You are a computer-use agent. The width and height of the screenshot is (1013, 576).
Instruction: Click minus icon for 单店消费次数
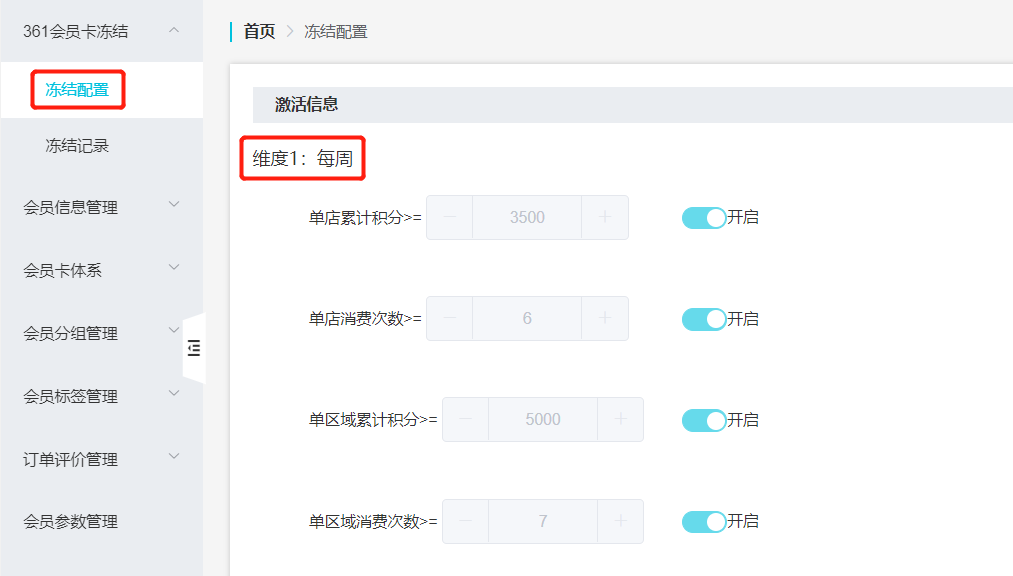coord(450,318)
